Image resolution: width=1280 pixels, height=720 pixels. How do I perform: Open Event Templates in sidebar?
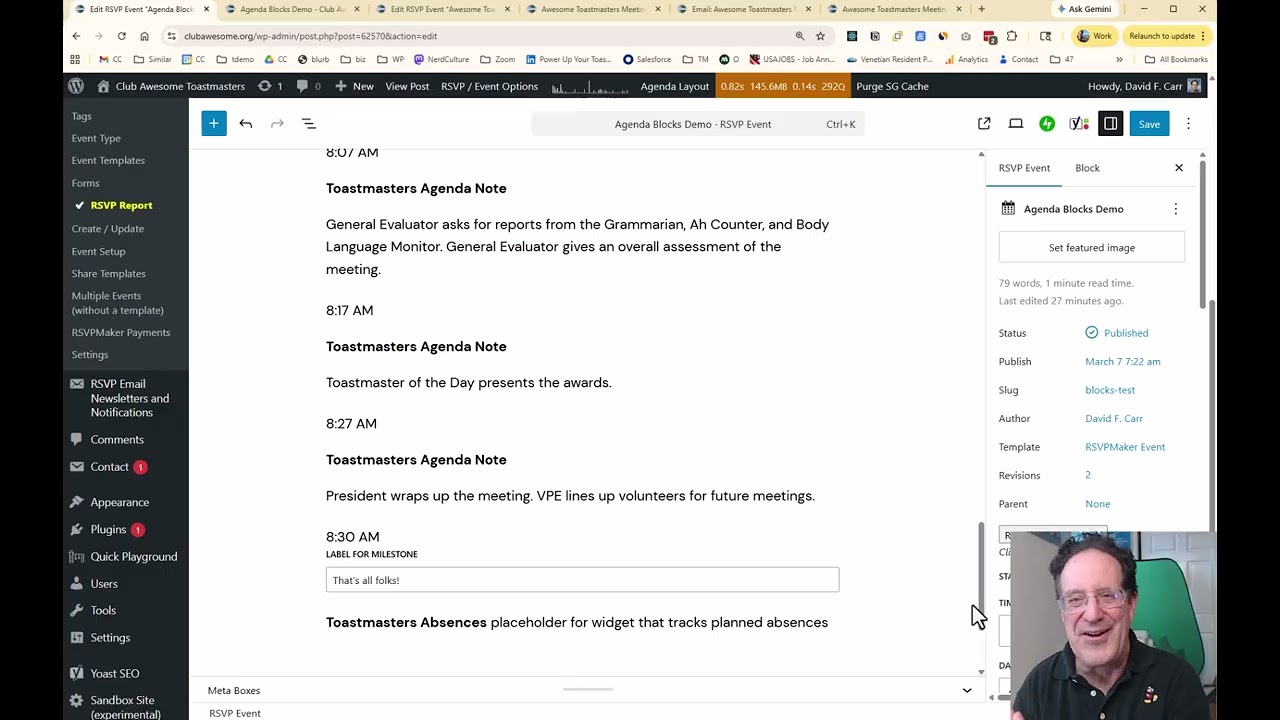click(108, 160)
